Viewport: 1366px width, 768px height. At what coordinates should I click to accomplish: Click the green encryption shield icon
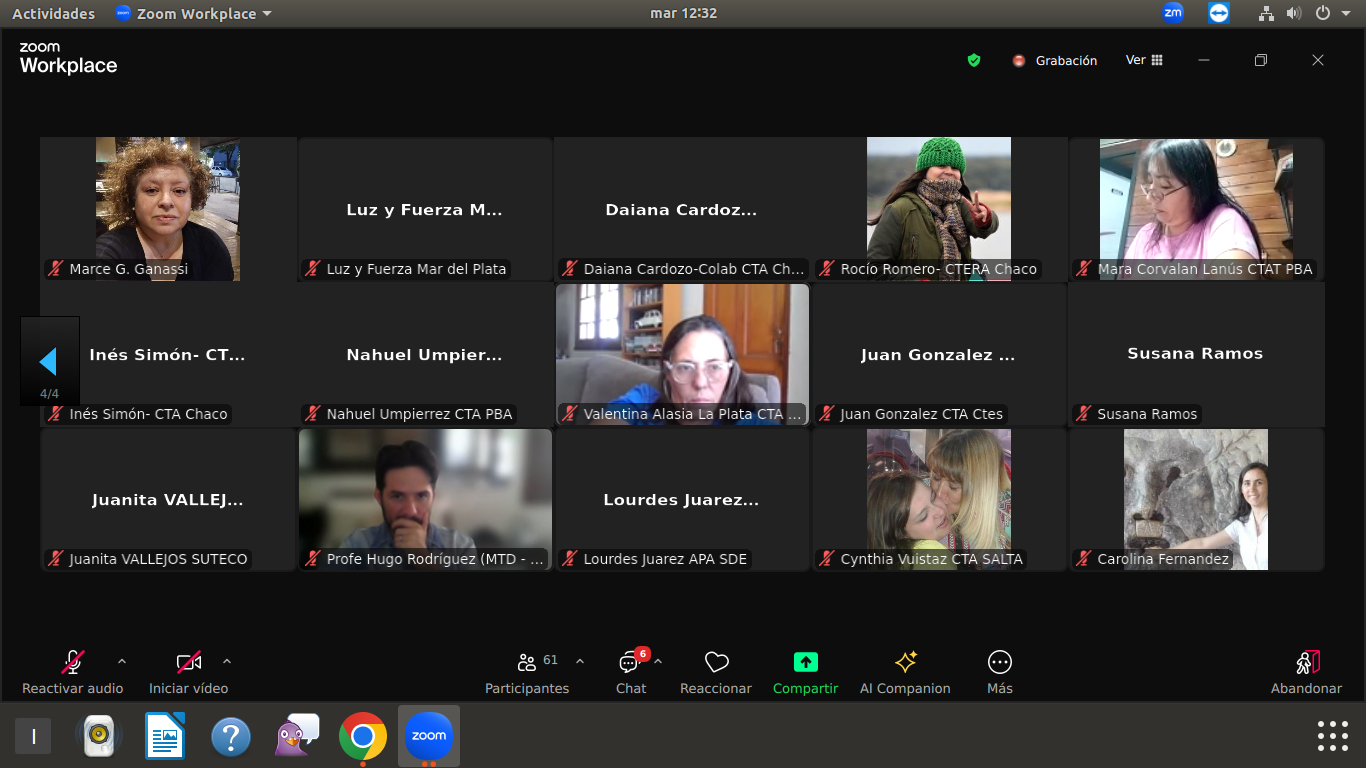click(974, 60)
